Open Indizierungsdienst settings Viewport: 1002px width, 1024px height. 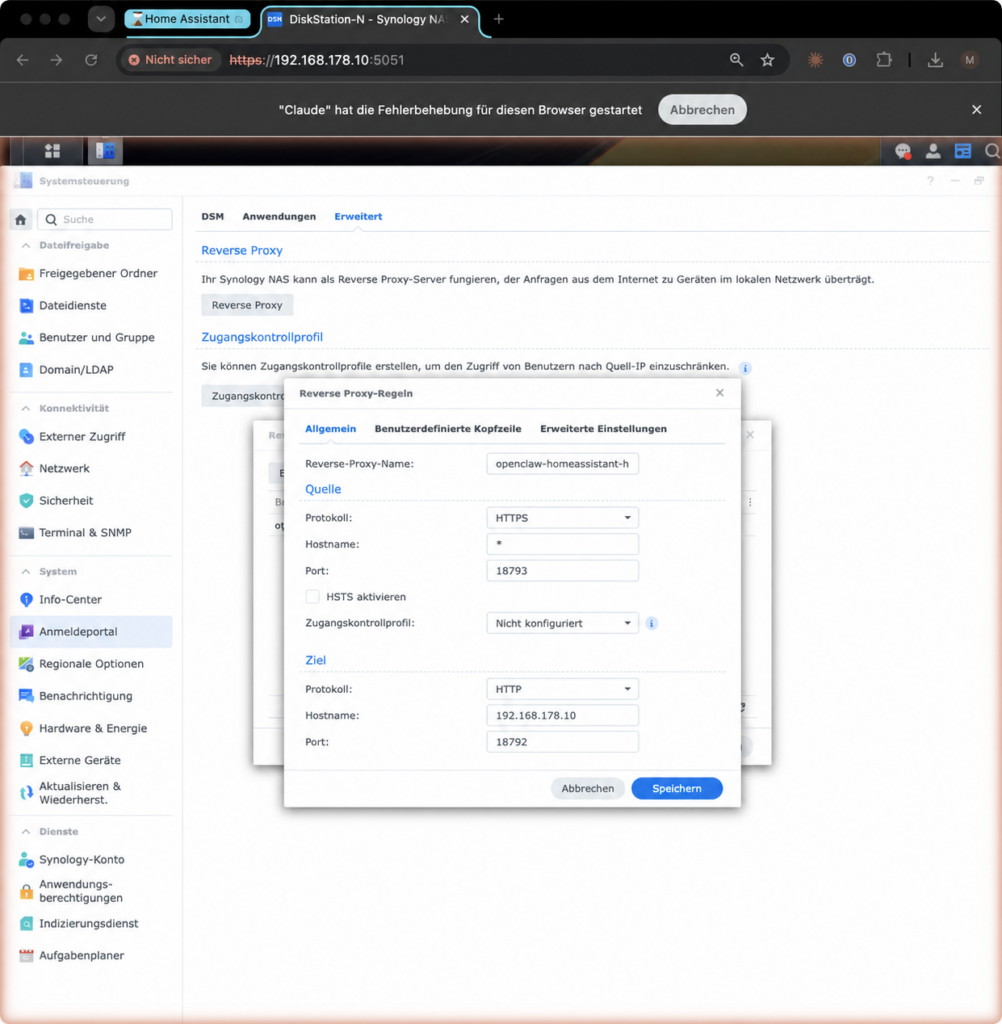tap(91, 923)
